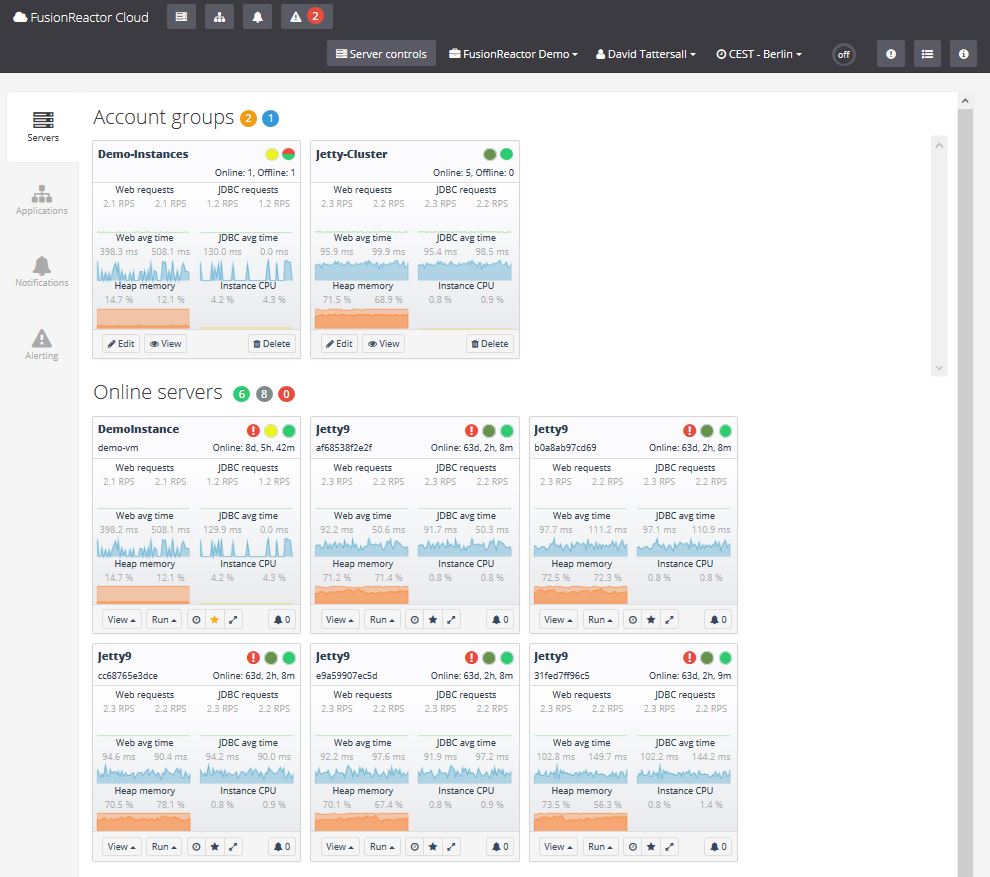The height and width of the screenshot is (877, 990).
Task: Toggle the favorite star on Jetty9 31fed7ff96c5
Action: pyautogui.click(x=651, y=847)
